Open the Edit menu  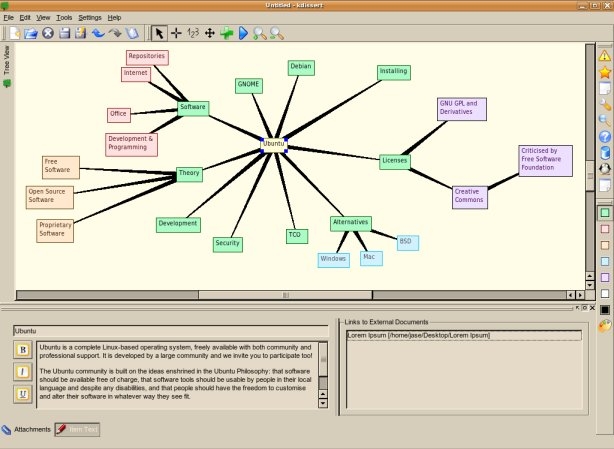pos(25,18)
